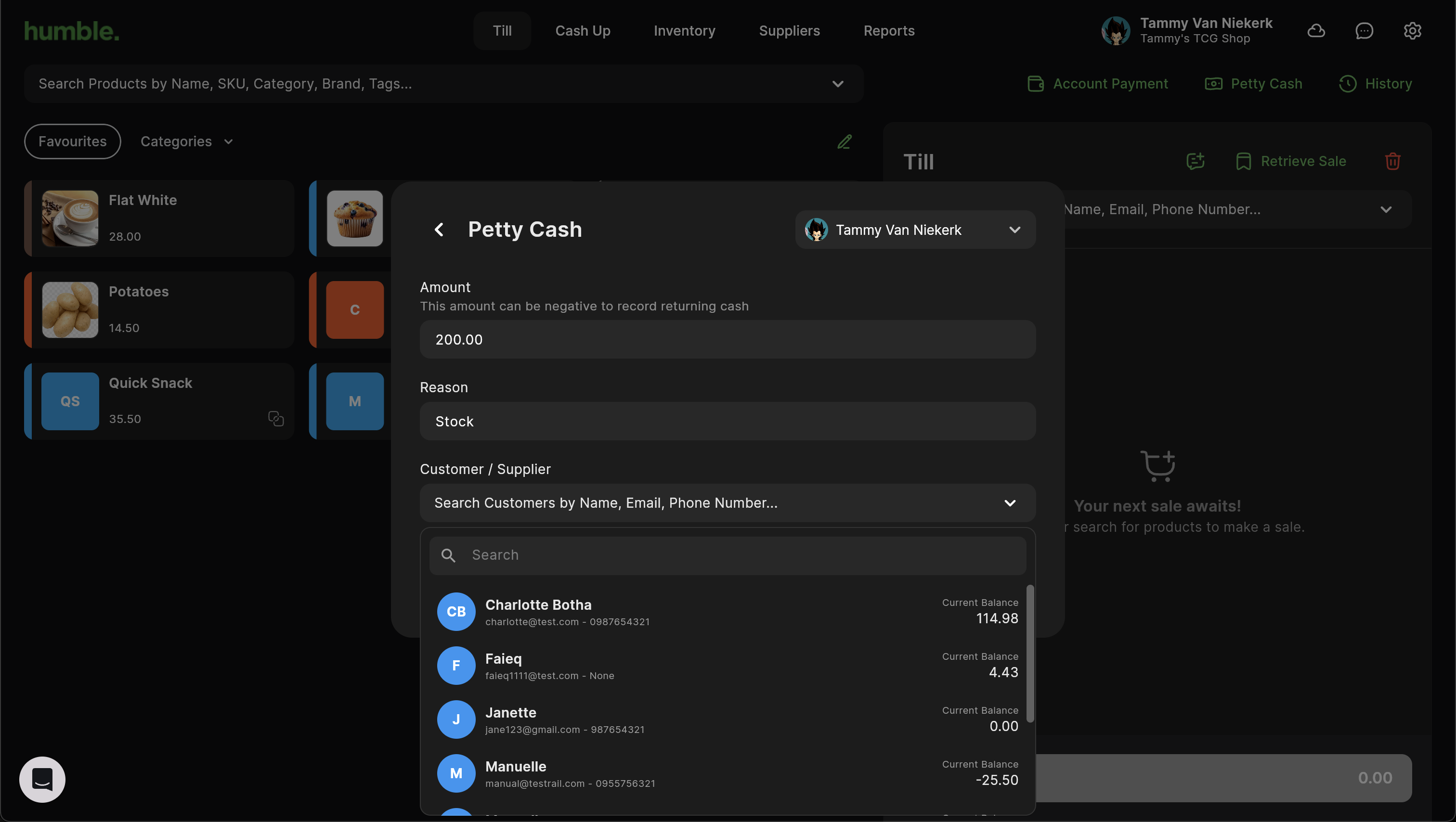Collapse the Customer / Supplier search dropdown

coord(1010,503)
